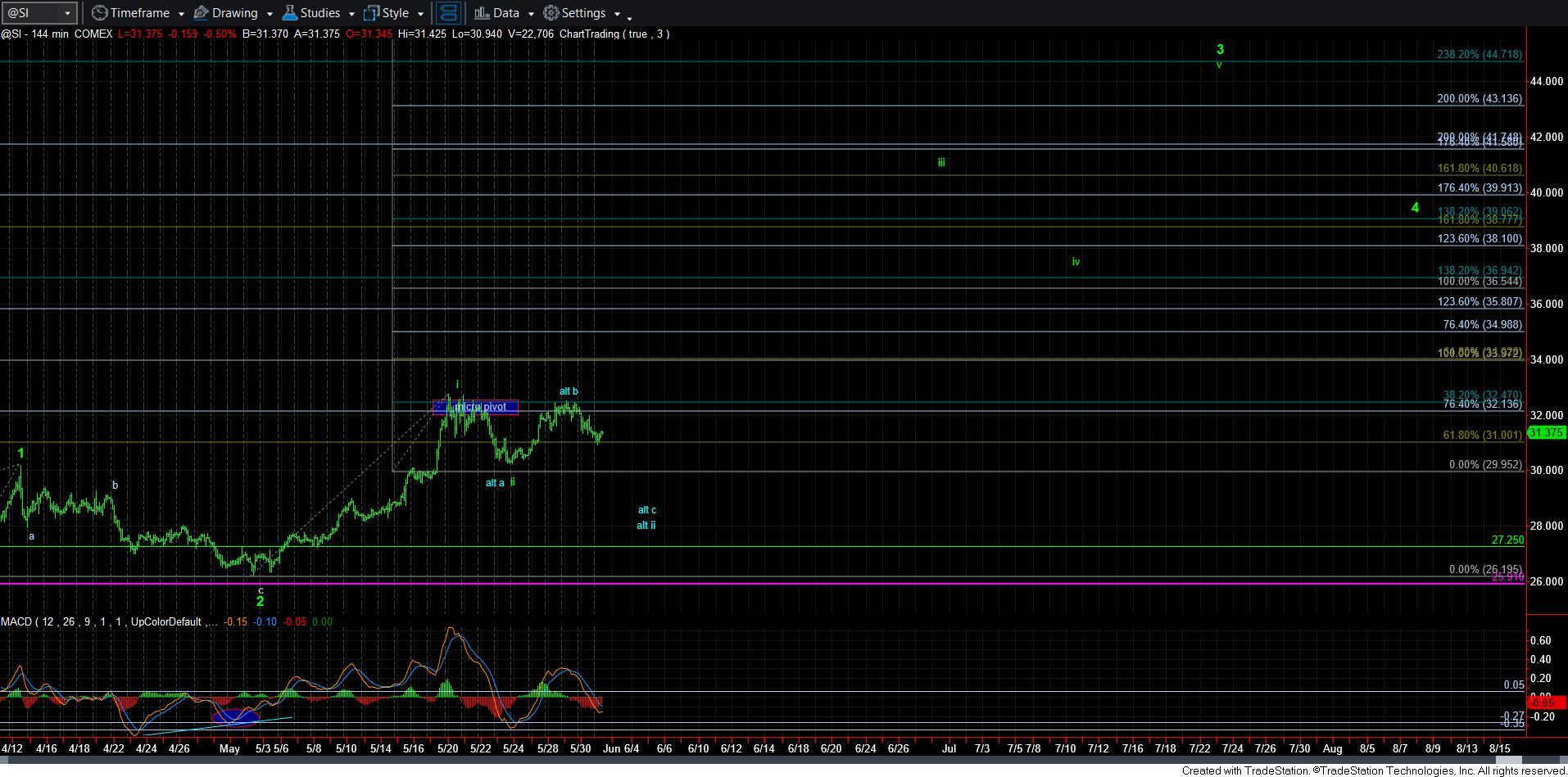Image resolution: width=1568 pixels, height=777 pixels.
Task: Click the 25.910 magenta line label
Action: click(1507, 577)
